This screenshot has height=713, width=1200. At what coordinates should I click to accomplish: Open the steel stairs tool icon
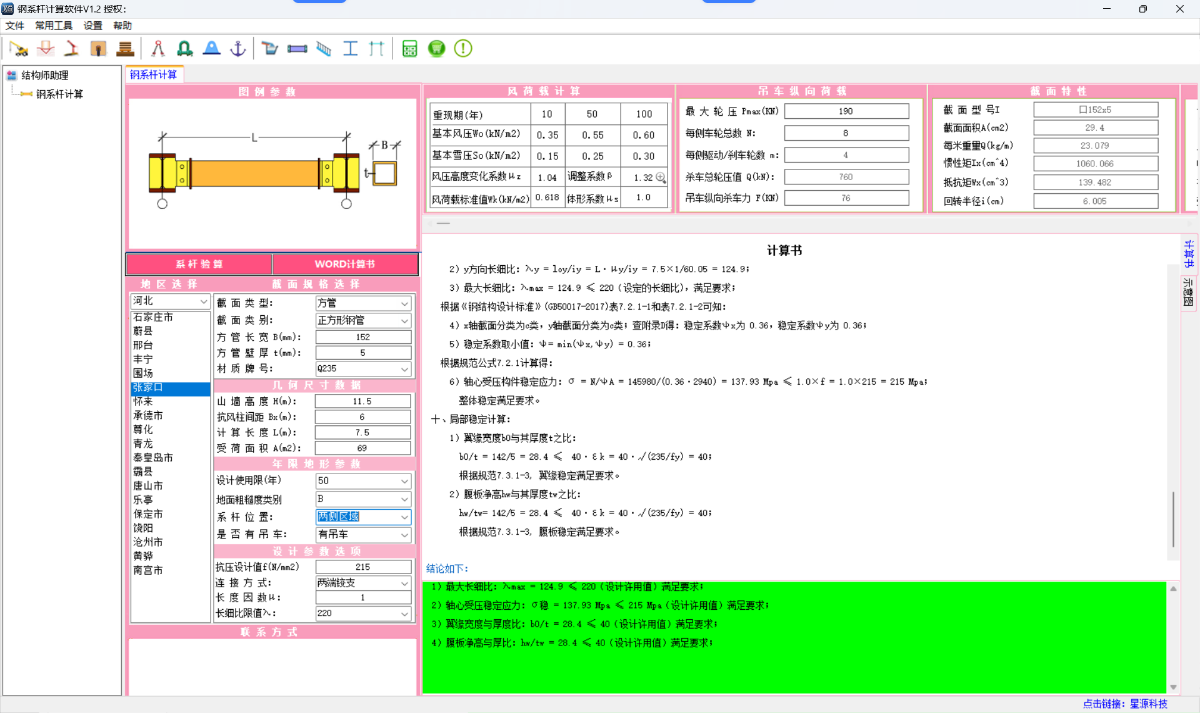coord(323,48)
